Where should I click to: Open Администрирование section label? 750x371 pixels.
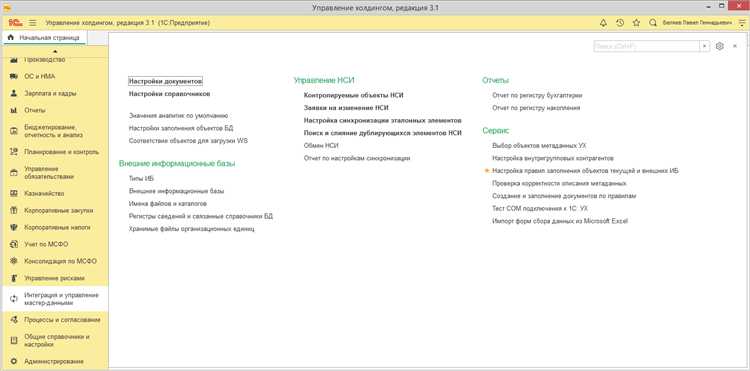54,361
